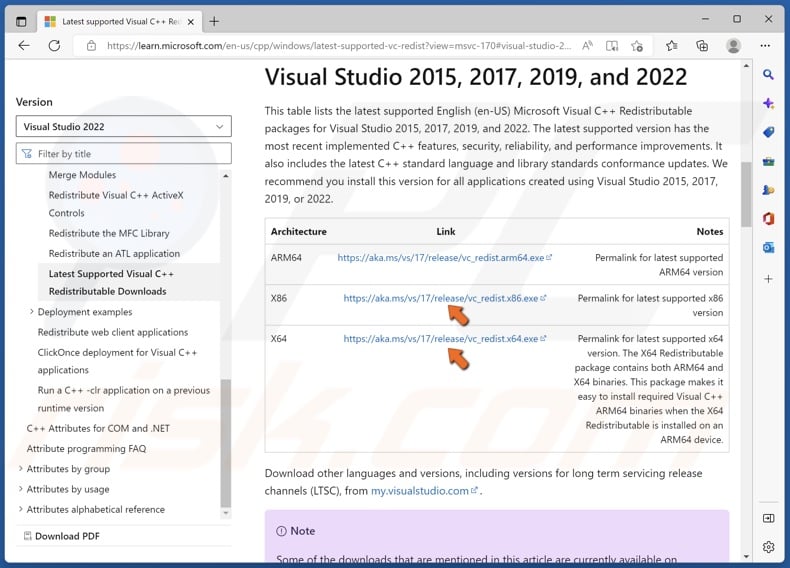790x568 pixels.
Task: Open the Visual Studio 2022 version dropdown
Action: [123, 127]
